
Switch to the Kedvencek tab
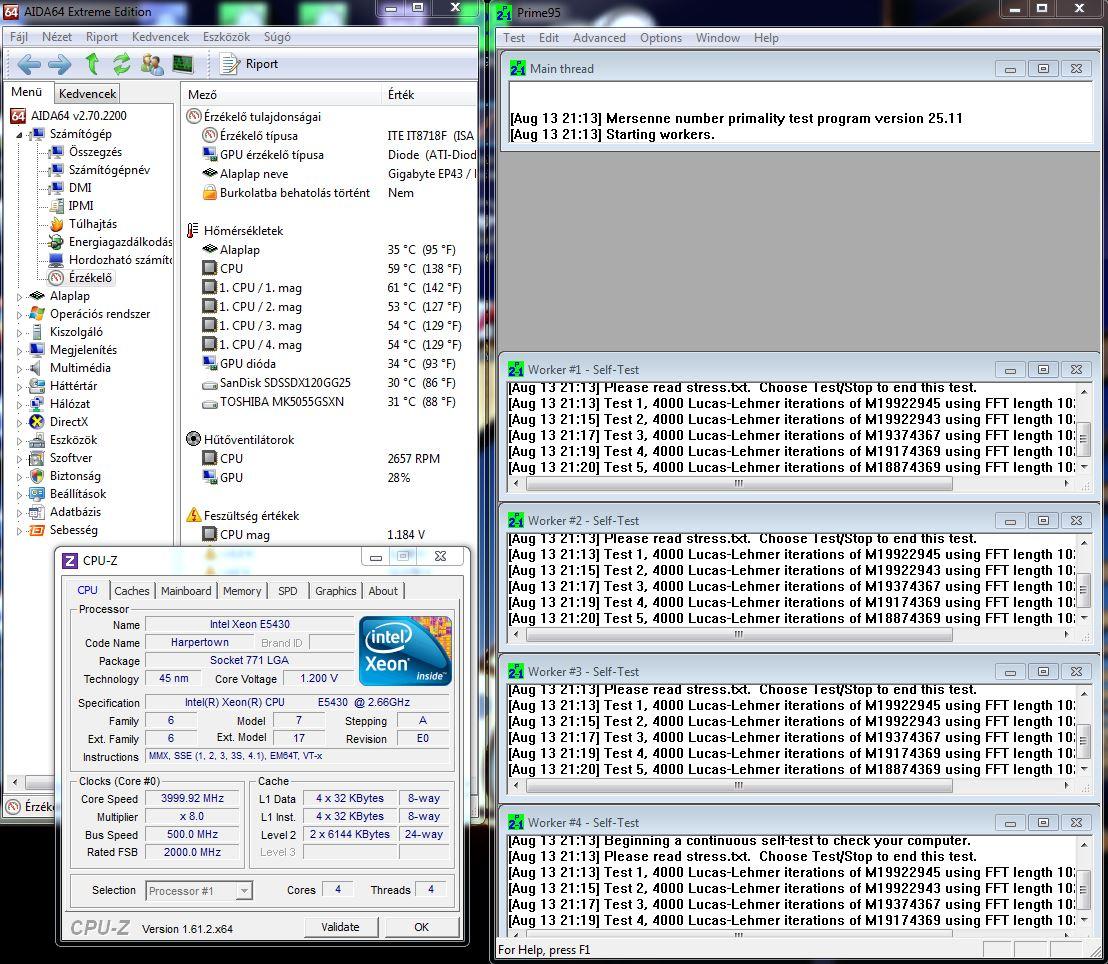tap(87, 93)
